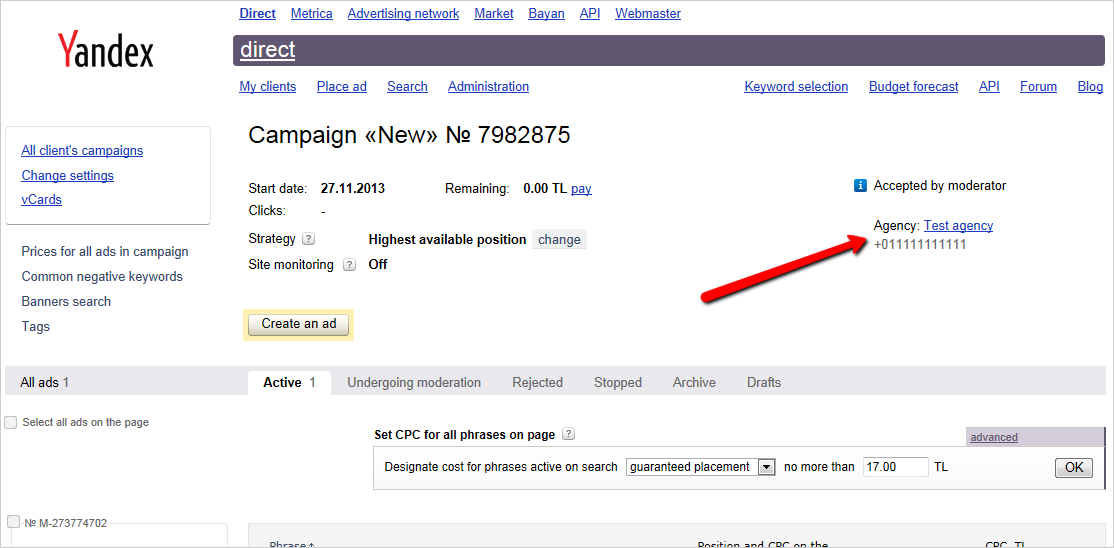Click Remaining balance 0.00 TL value
Viewport: 1114px width, 548px height.
[544, 189]
